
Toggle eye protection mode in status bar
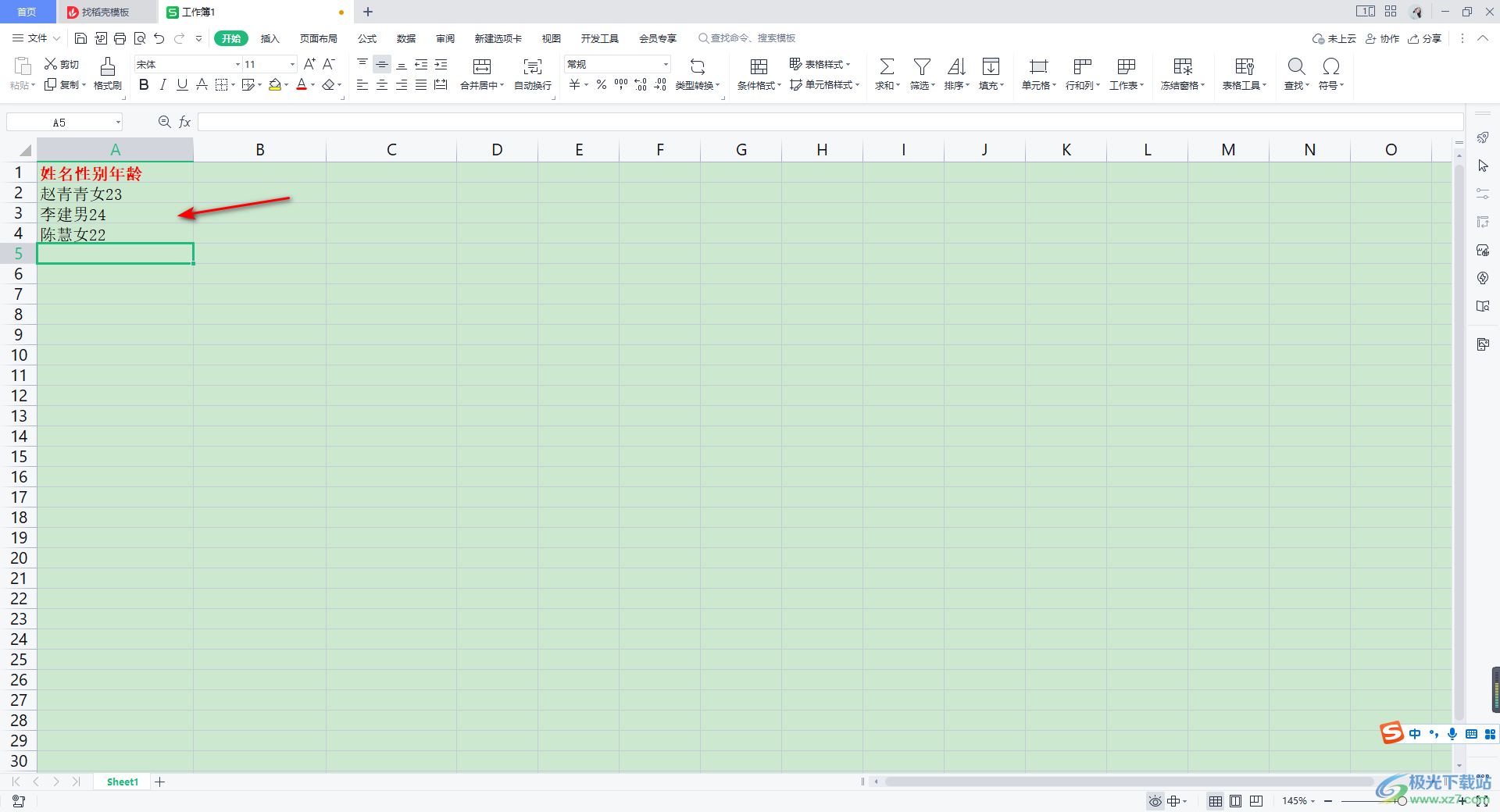click(x=1155, y=801)
